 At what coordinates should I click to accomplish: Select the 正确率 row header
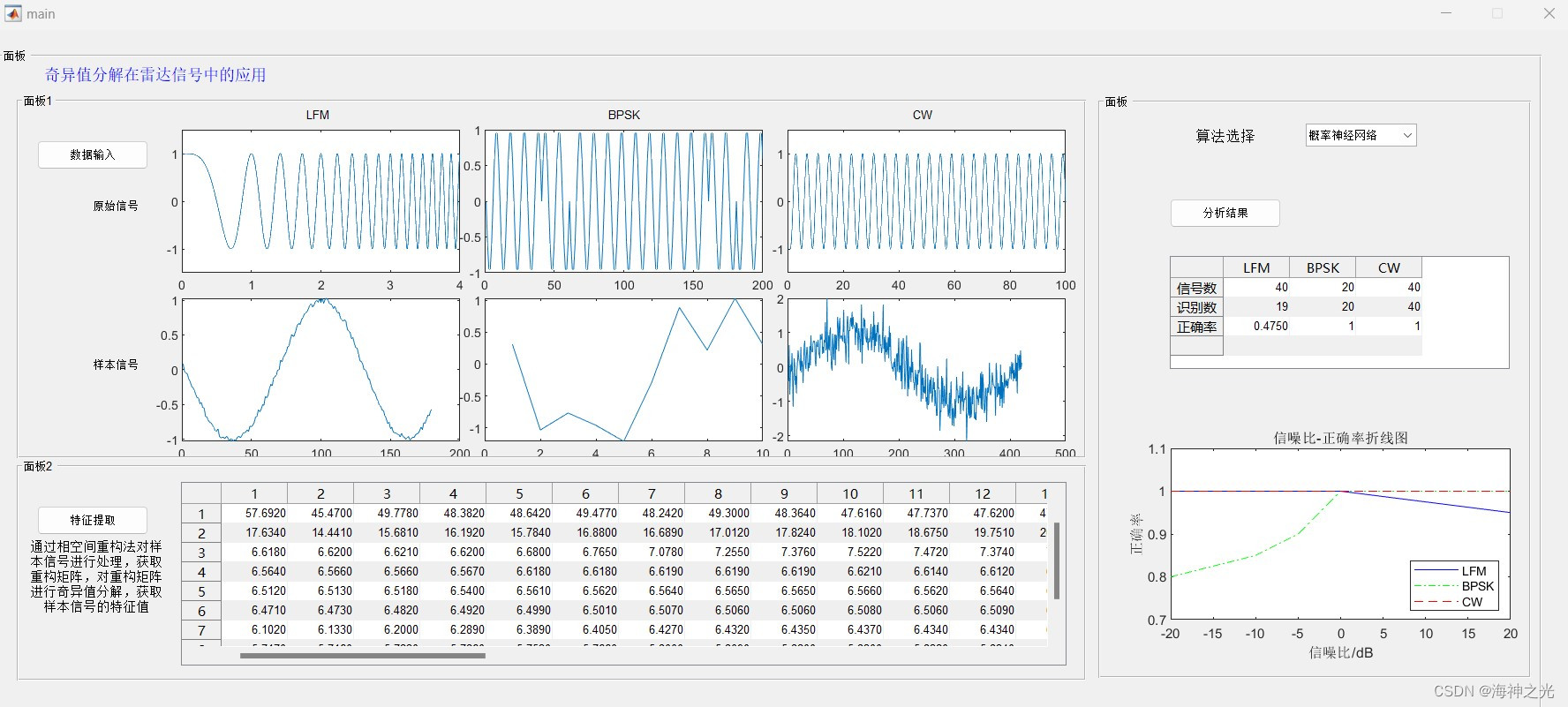click(1196, 327)
